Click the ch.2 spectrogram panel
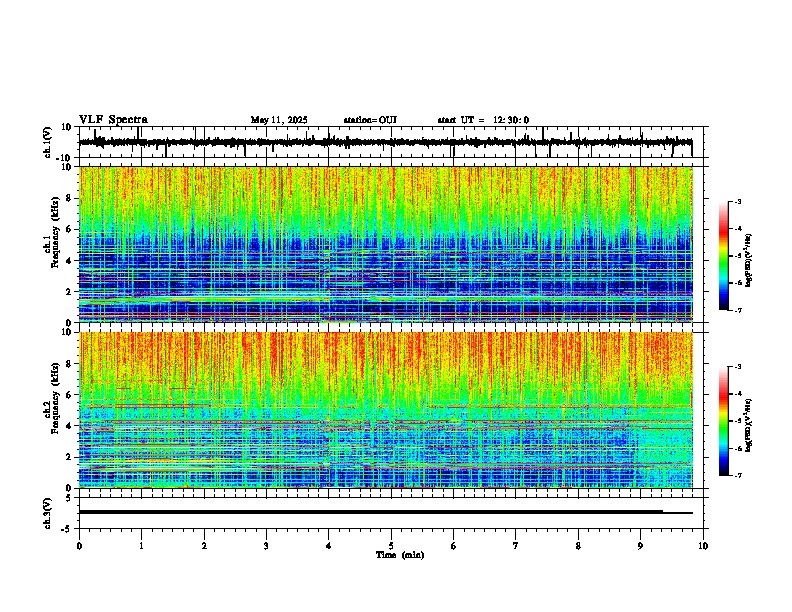Viewport: 792px width, 612px height. (386, 410)
